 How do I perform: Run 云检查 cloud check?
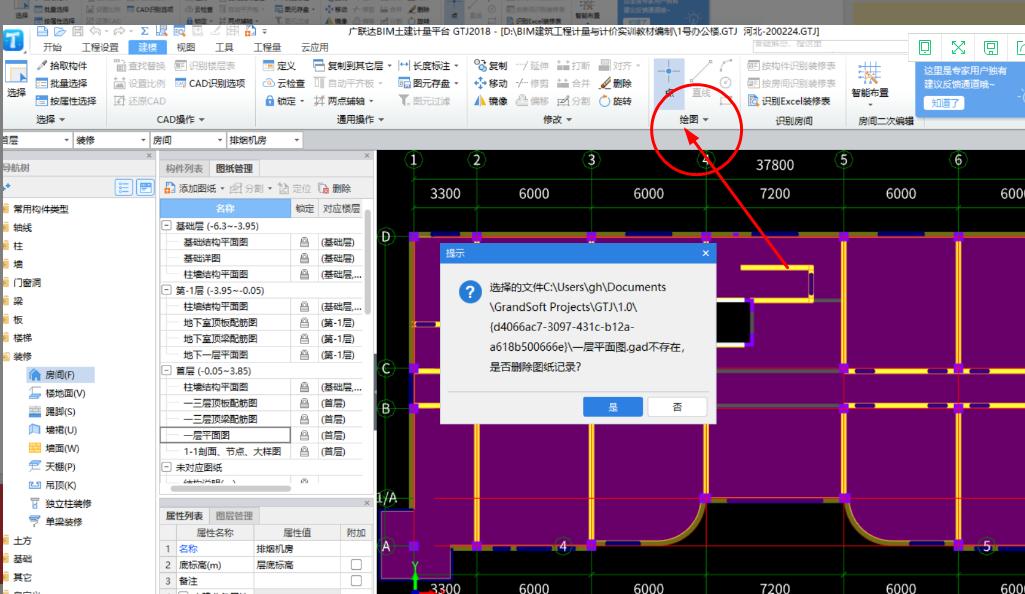284,83
